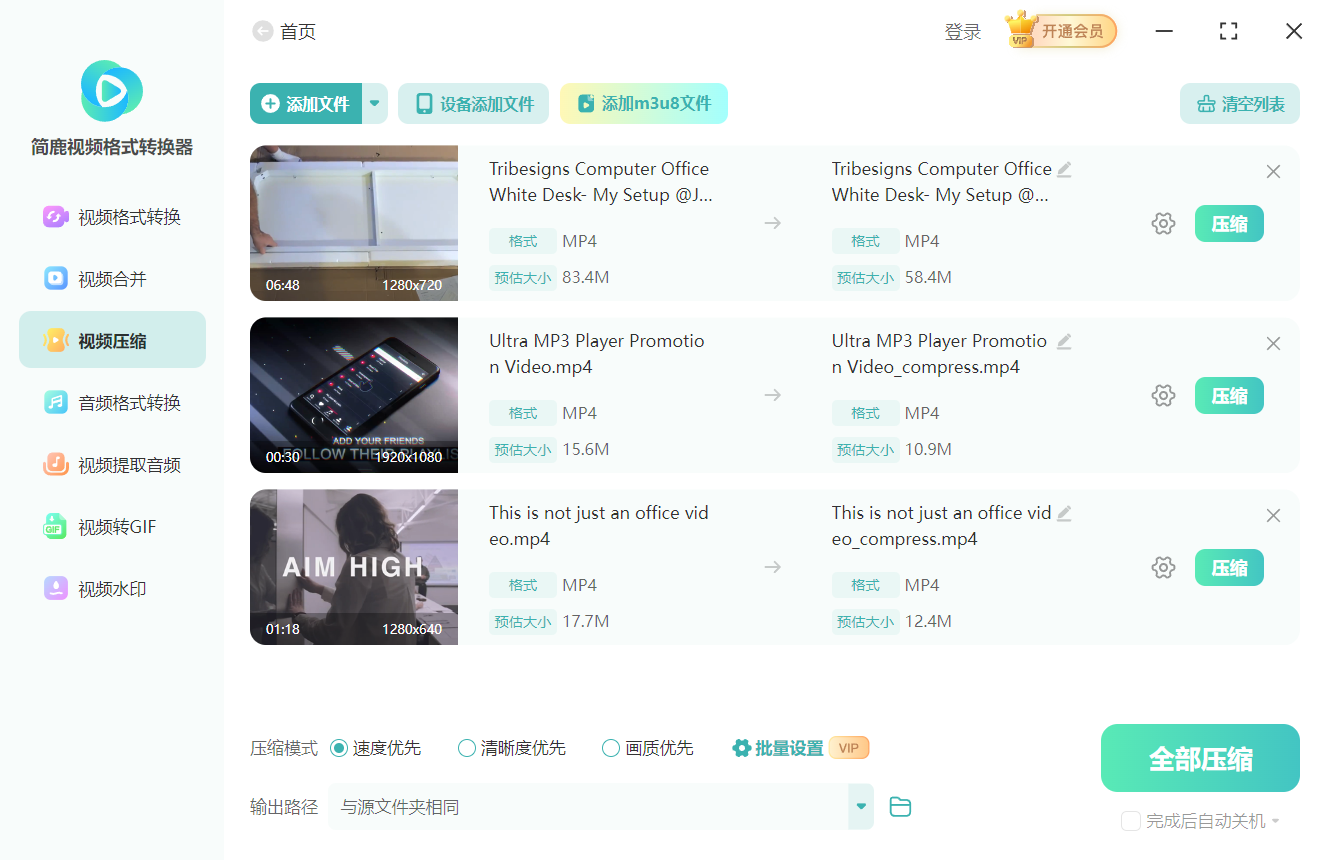Open settings gear for office video row
Screen dimensions: 1326x860
click(1163, 568)
